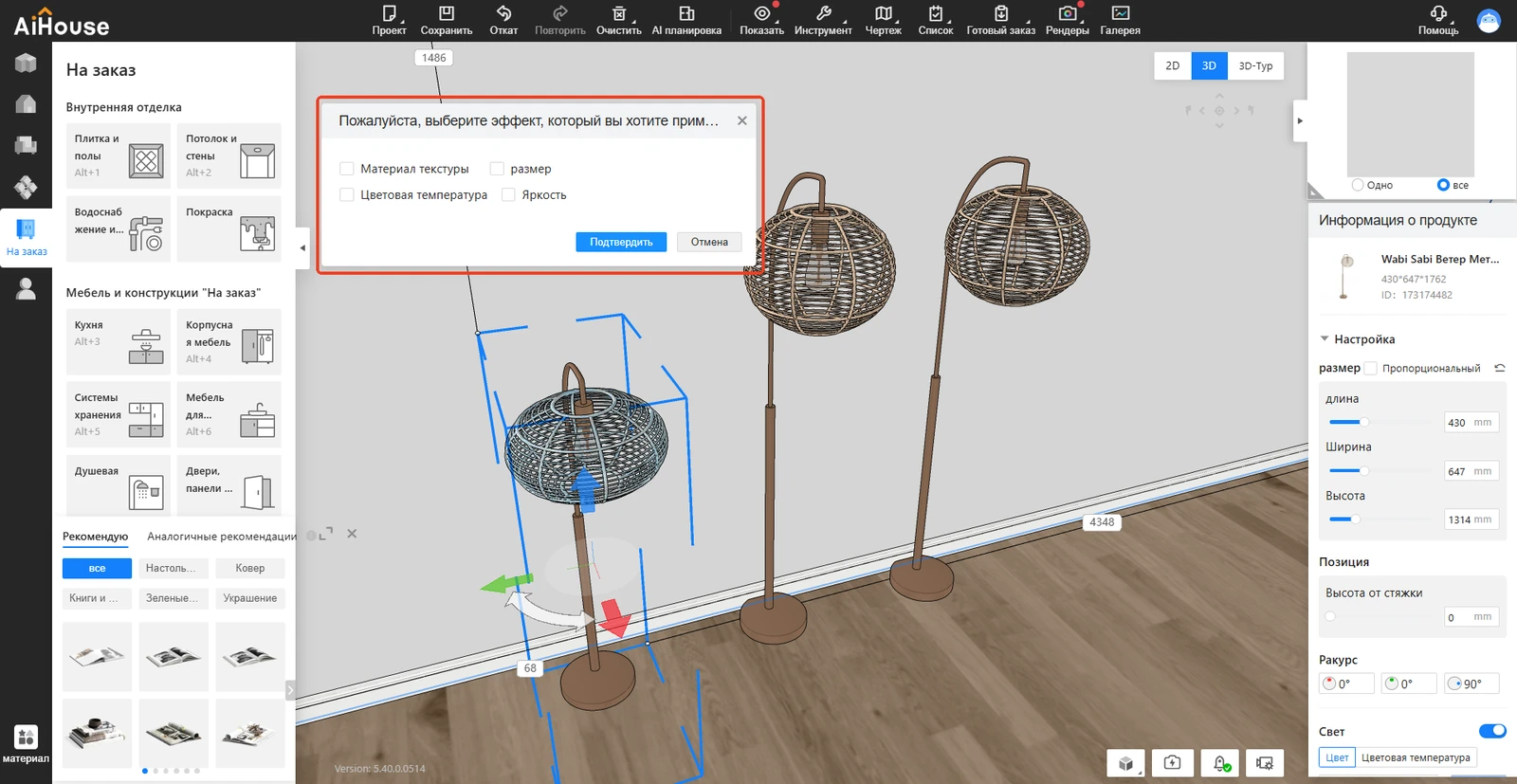The height and width of the screenshot is (784, 1517).
Task: Switch to 2D view tab
Action: pyautogui.click(x=1173, y=66)
